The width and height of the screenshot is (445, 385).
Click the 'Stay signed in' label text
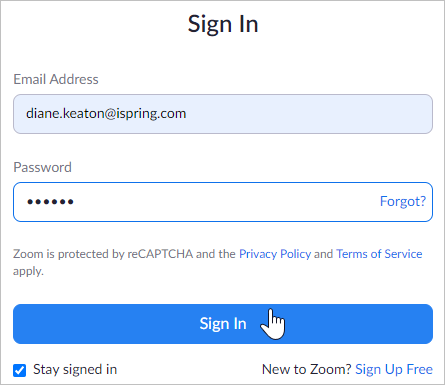pos(75,369)
